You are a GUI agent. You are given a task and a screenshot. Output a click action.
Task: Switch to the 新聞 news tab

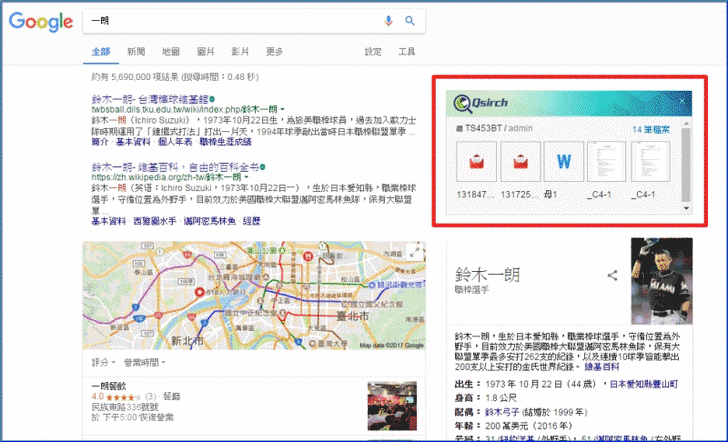136,51
